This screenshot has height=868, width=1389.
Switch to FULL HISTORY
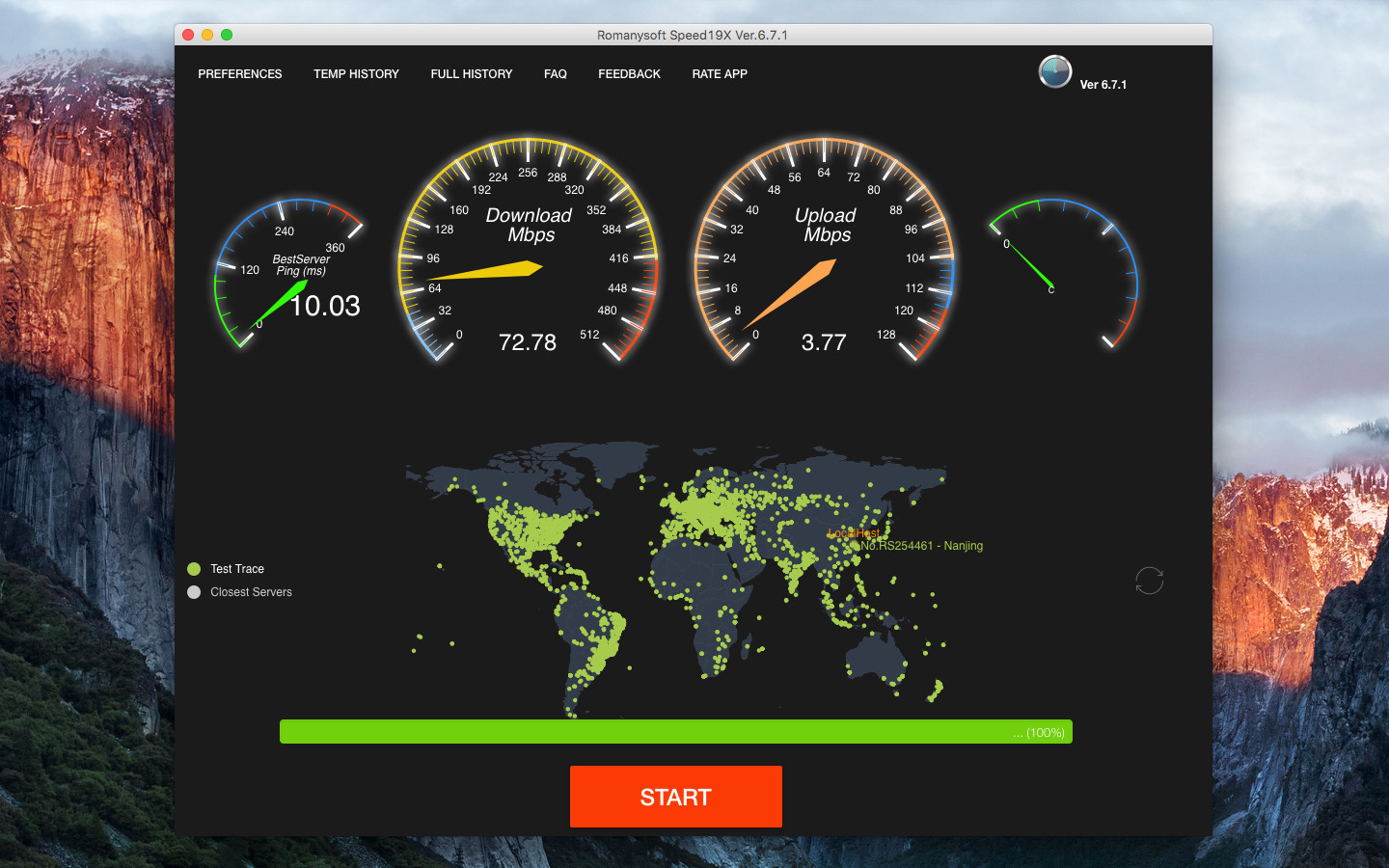(x=472, y=73)
